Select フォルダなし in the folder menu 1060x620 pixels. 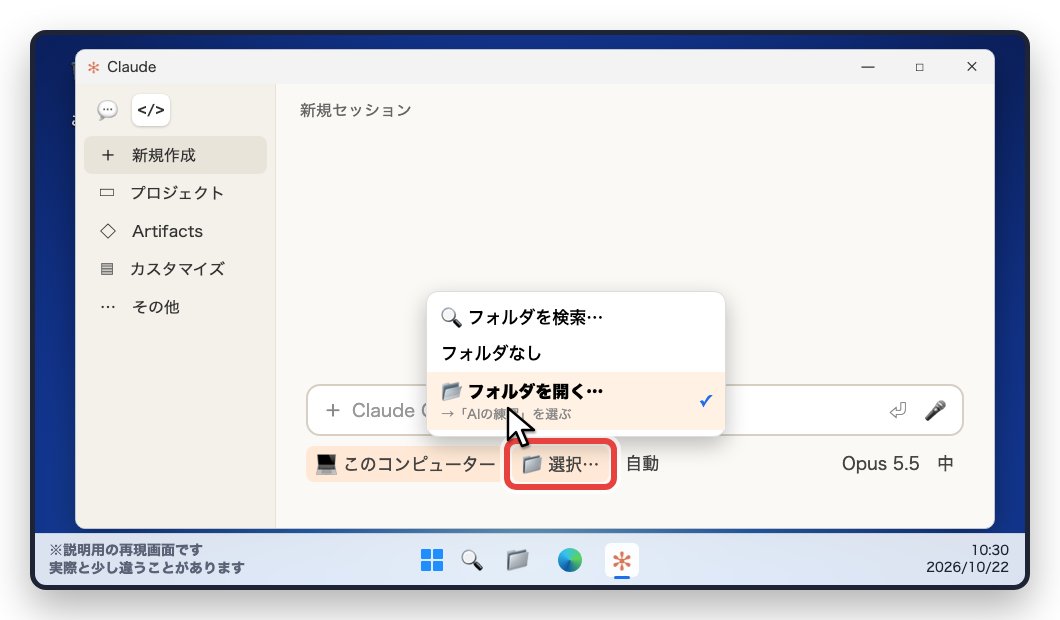(x=576, y=353)
